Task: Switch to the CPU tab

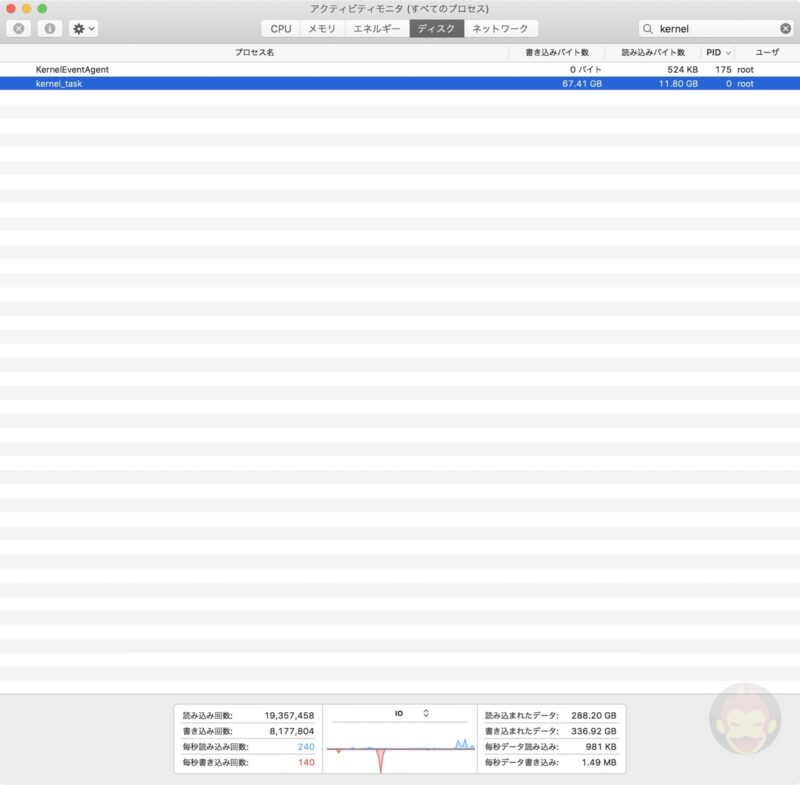Action: 281,28
